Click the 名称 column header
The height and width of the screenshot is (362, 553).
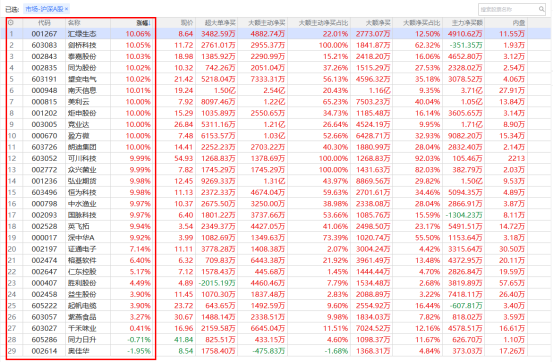coord(74,23)
